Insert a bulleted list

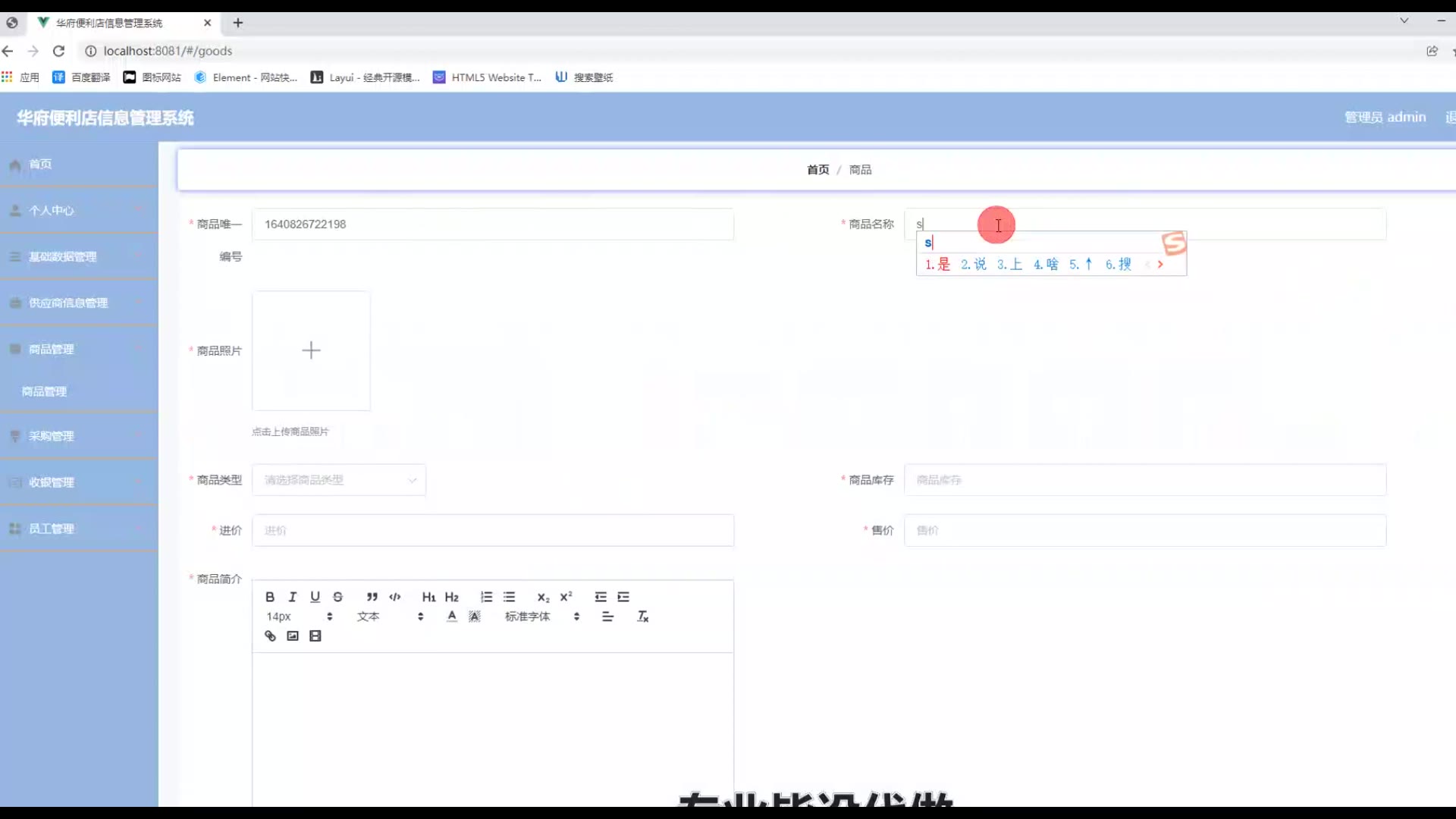point(510,597)
